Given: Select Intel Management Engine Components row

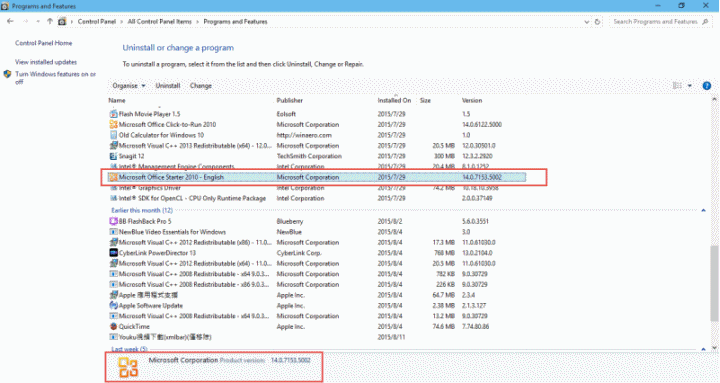Looking at the screenshot, I should coord(316,167).
